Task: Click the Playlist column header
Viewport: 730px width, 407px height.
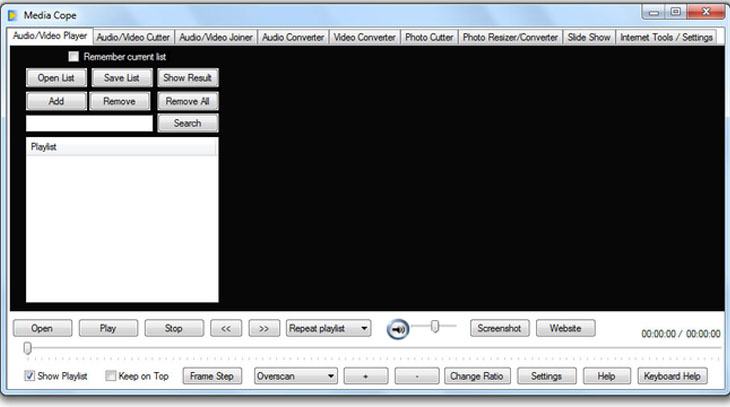Action: tap(122, 147)
